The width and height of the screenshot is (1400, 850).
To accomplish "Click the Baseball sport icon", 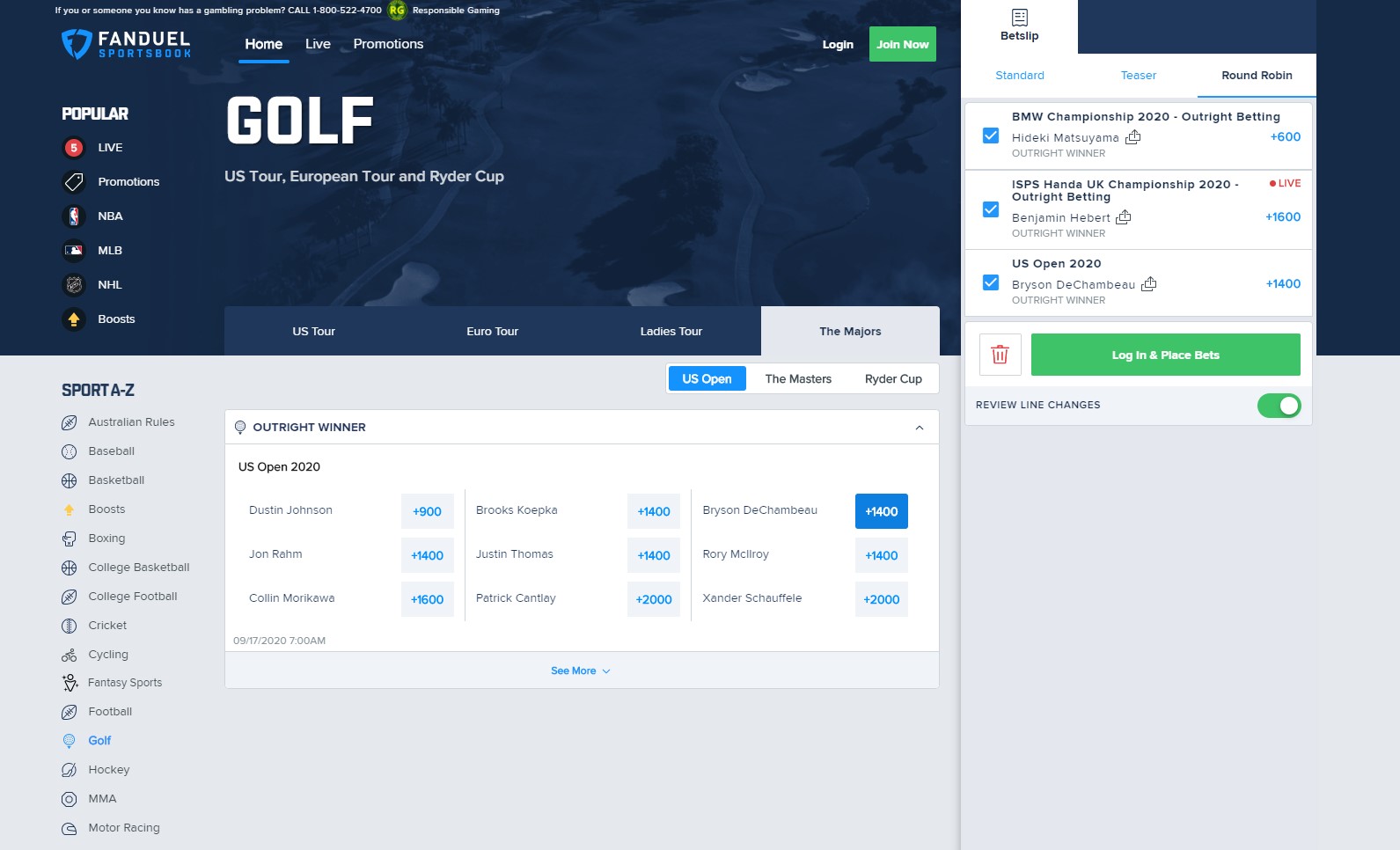I will point(70,451).
